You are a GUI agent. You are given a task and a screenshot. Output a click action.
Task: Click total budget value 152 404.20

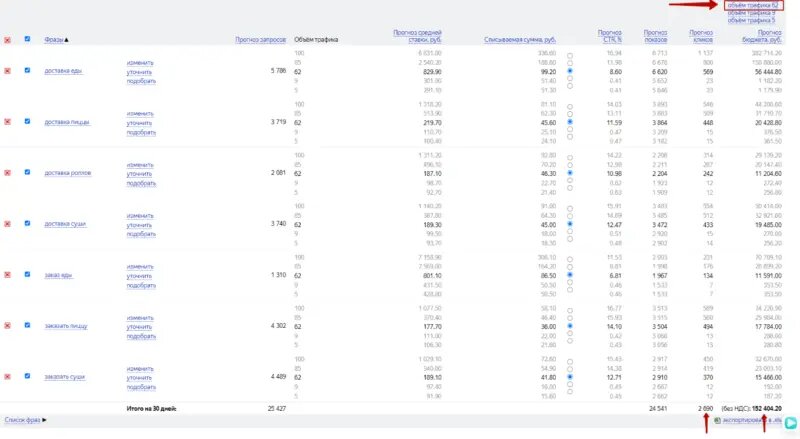point(766,409)
